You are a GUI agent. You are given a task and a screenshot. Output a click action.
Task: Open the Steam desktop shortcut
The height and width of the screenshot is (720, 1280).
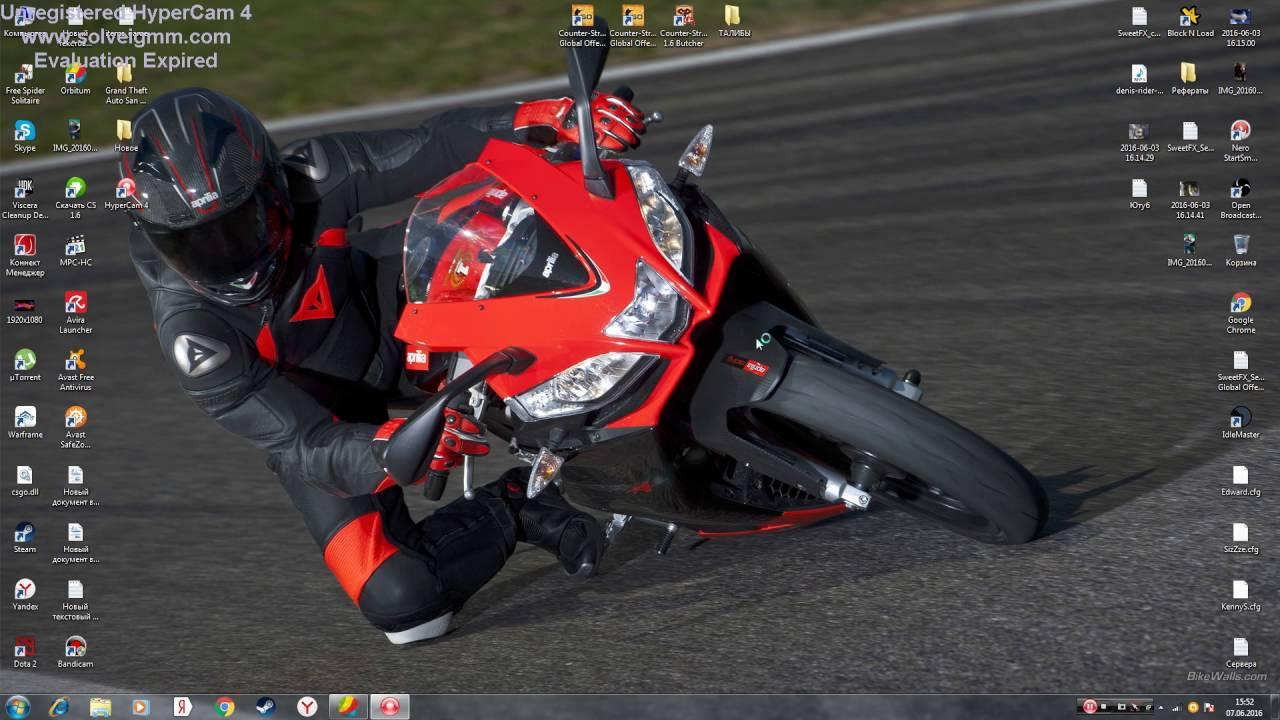[25, 533]
